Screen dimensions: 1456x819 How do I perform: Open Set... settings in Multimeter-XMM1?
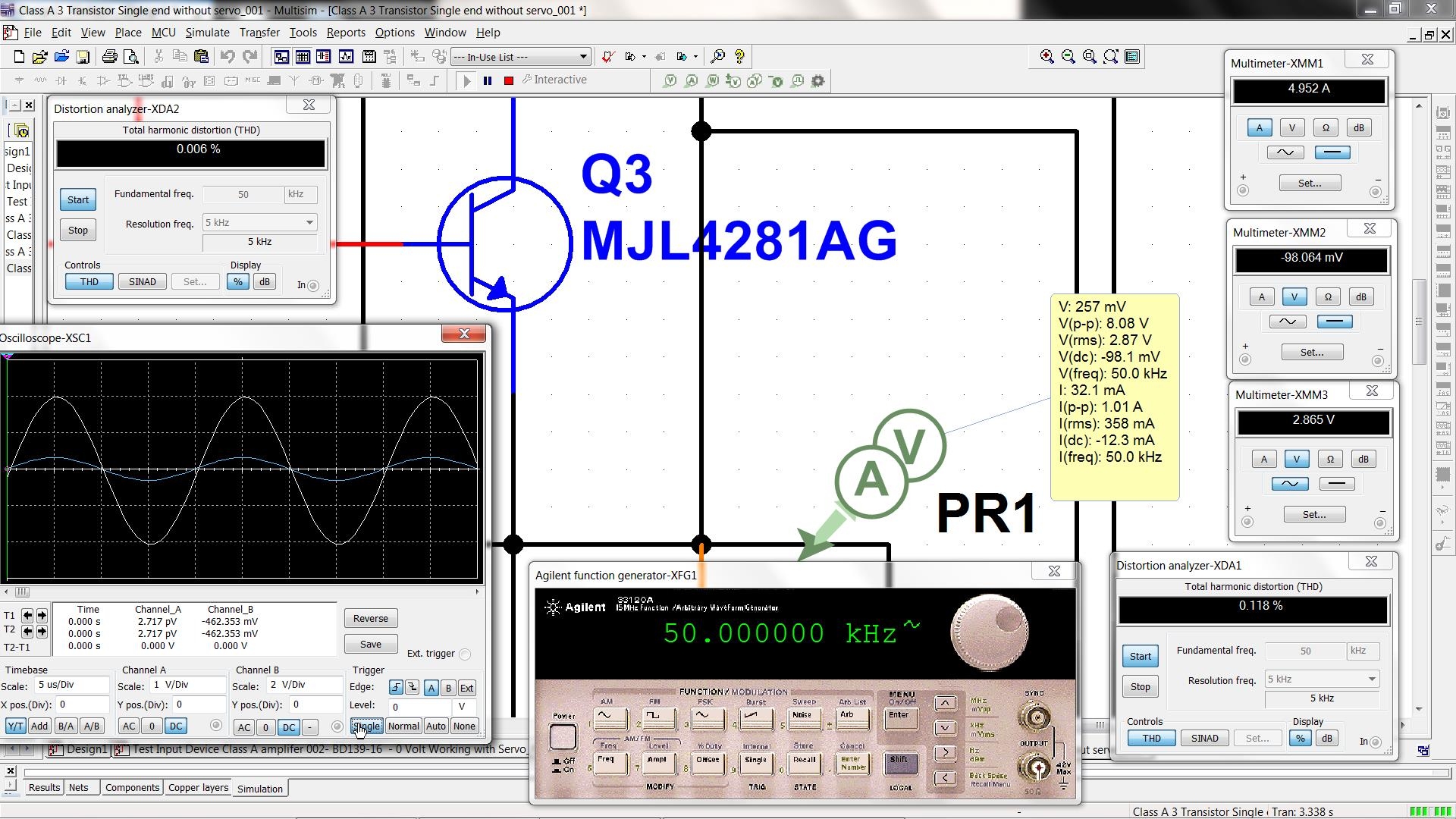1310,184
